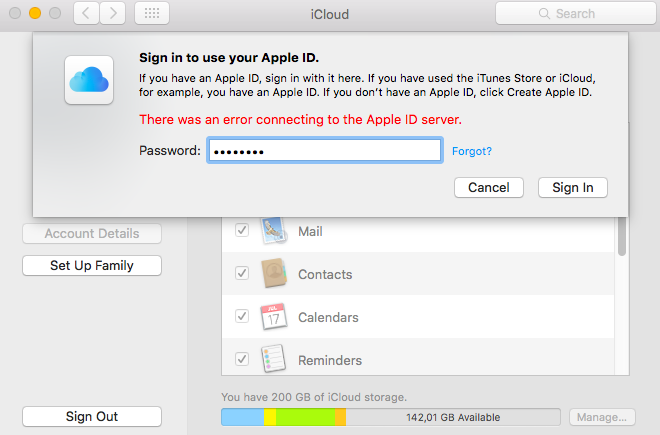
Task: Toggle the Reminders checkbox
Action: (242, 359)
